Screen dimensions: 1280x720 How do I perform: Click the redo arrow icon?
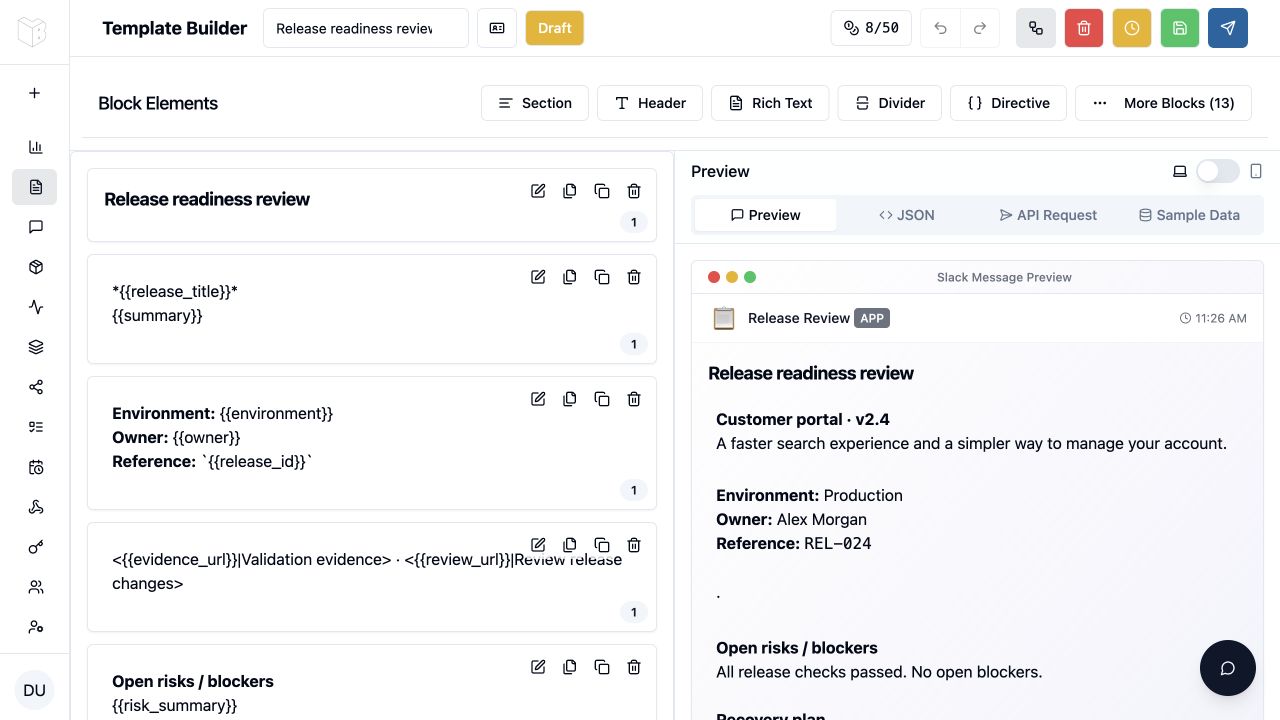click(980, 28)
